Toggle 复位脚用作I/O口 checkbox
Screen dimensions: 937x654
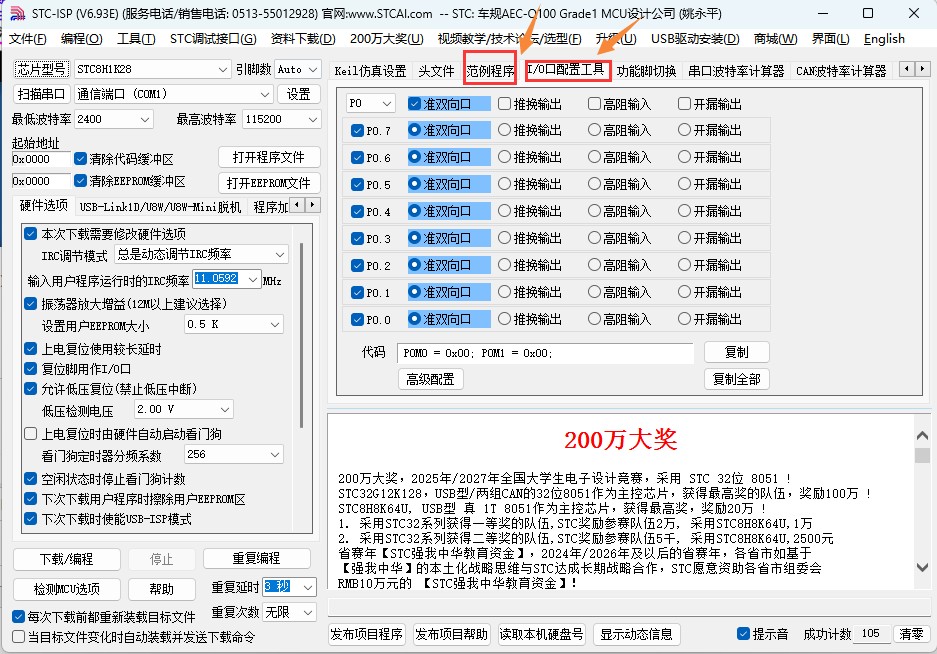point(30,368)
